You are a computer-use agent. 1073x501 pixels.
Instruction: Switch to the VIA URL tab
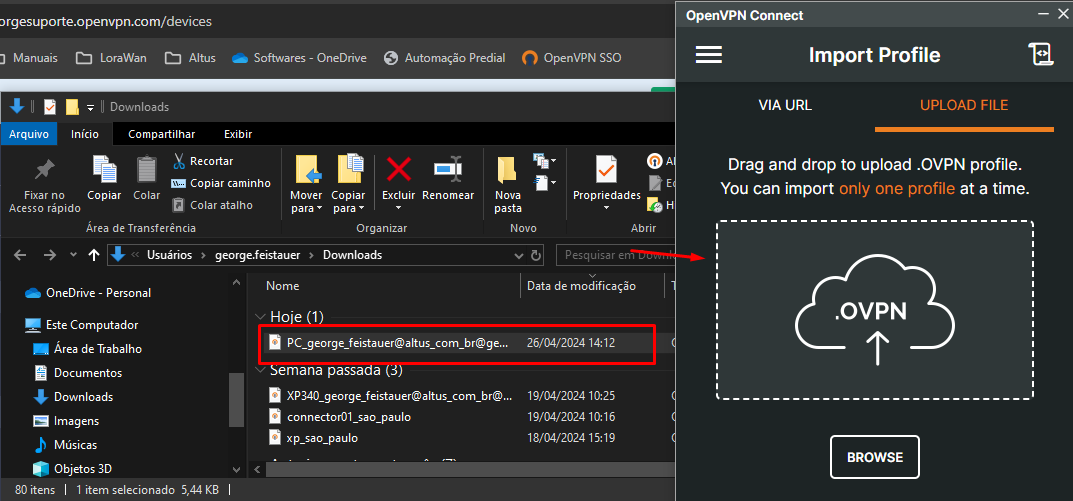pyautogui.click(x=785, y=105)
